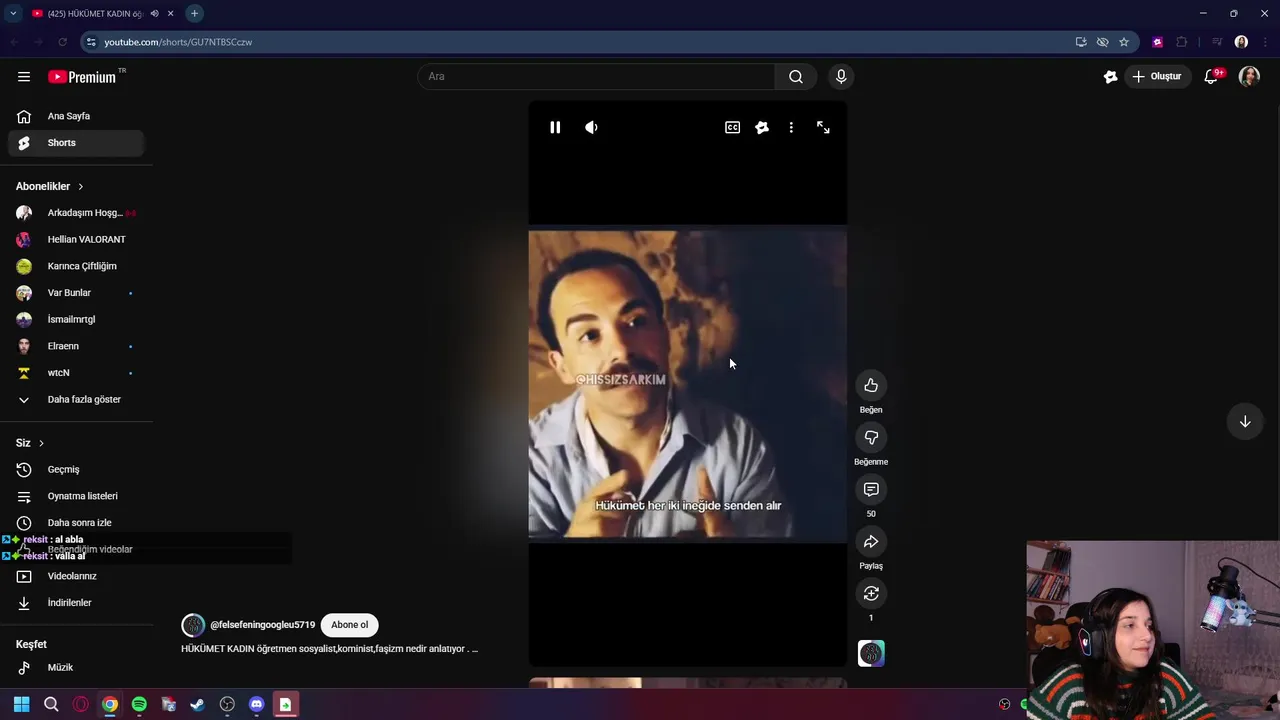This screenshot has width=1280, height=720.
Task: Open Müzik under Keşfet
Action: (76, 667)
